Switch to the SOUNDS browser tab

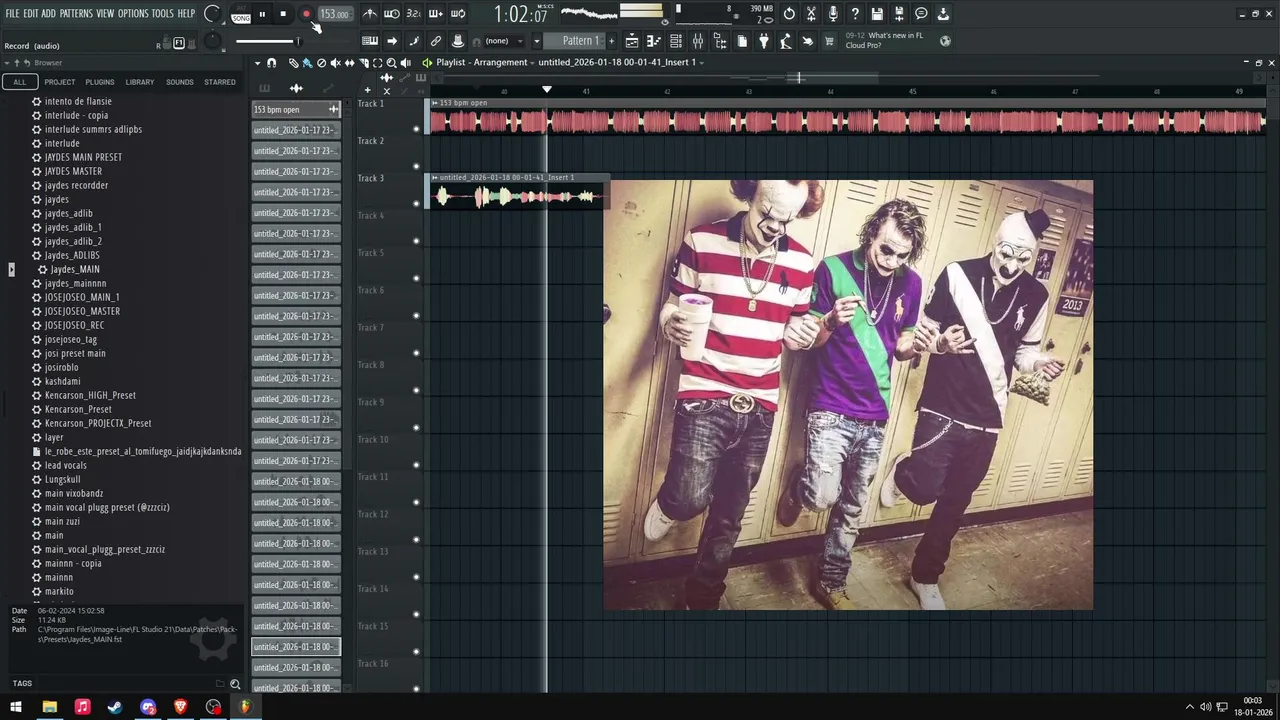180,82
